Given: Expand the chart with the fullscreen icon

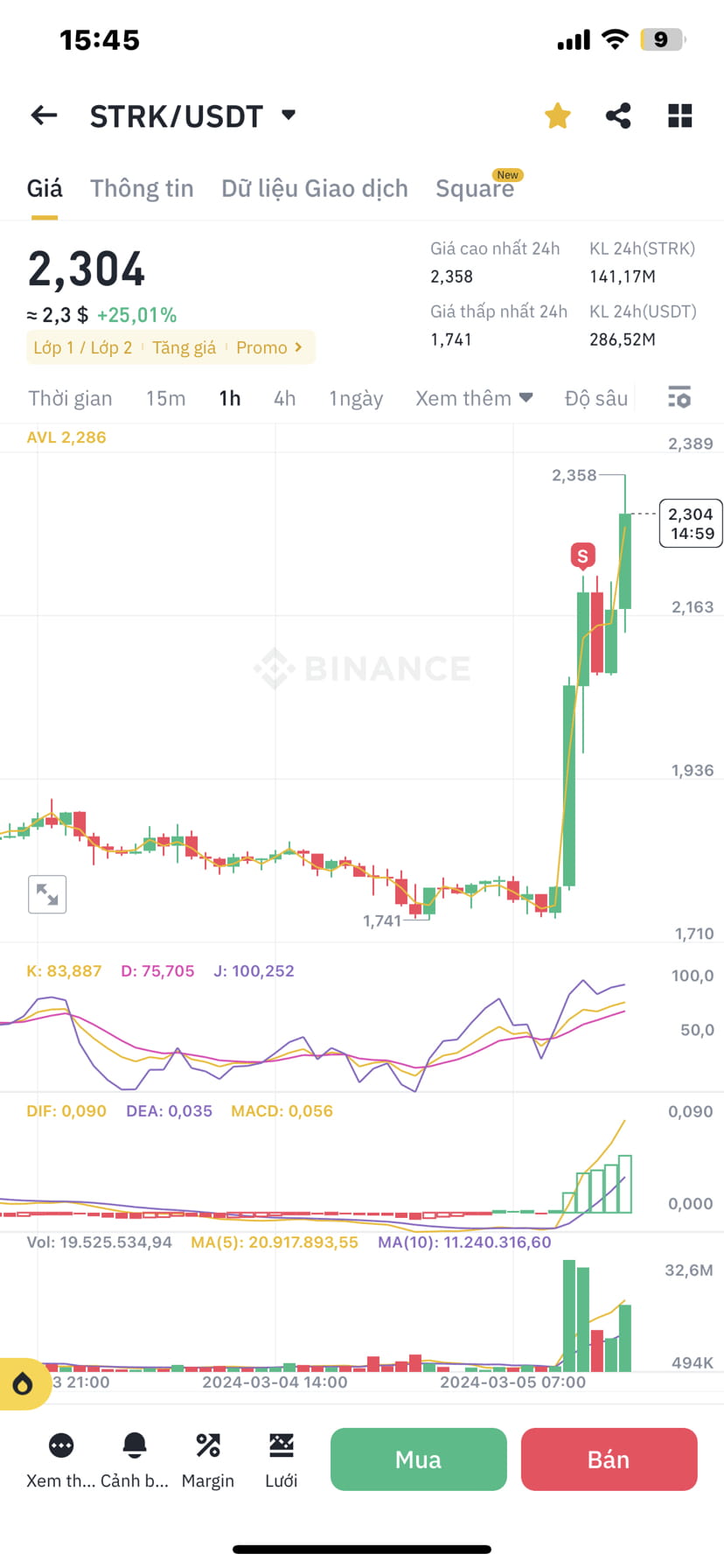Looking at the screenshot, I should pos(47,893).
